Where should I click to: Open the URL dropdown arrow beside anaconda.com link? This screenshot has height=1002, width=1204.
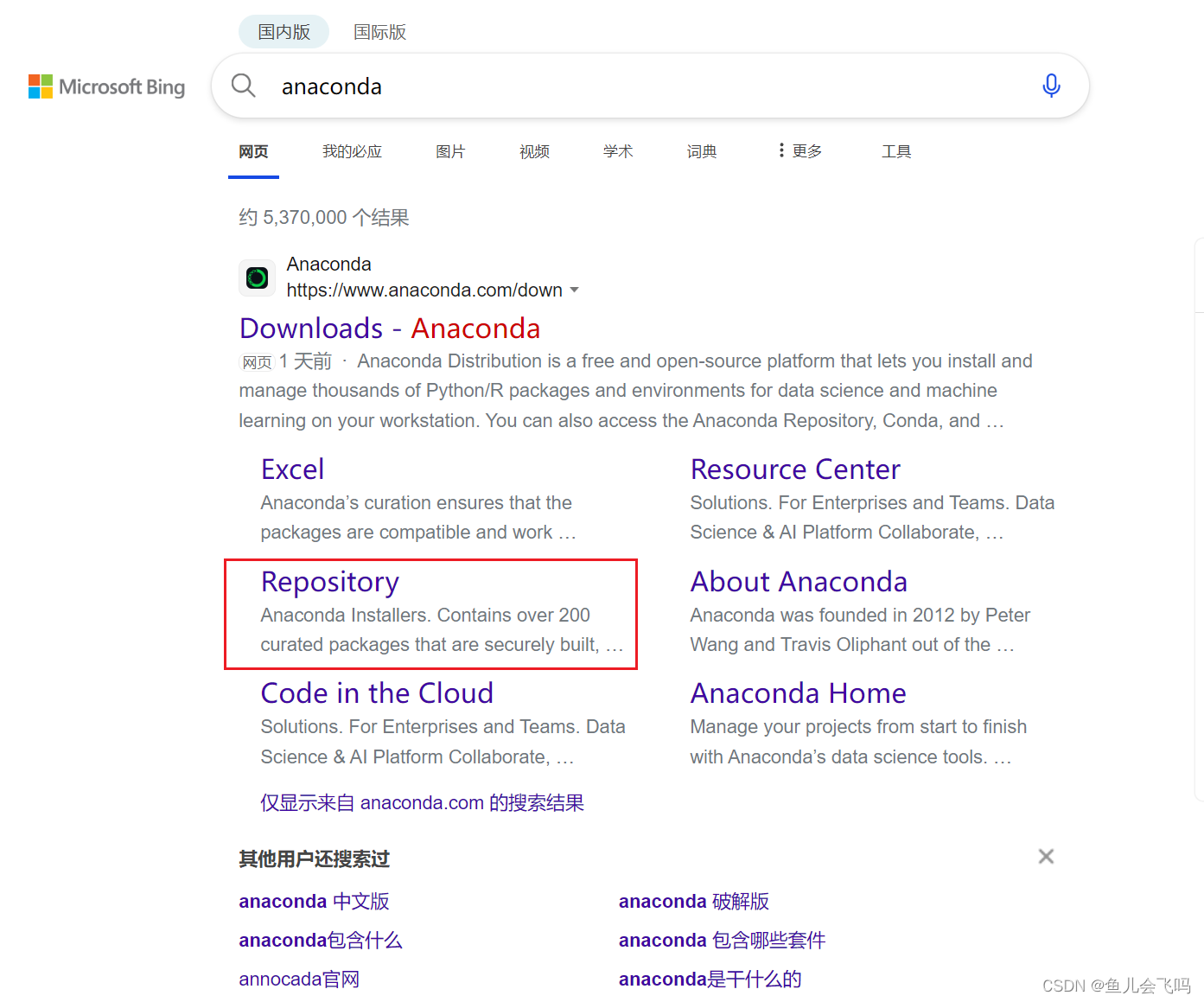pyautogui.click(x=576, y=290)
